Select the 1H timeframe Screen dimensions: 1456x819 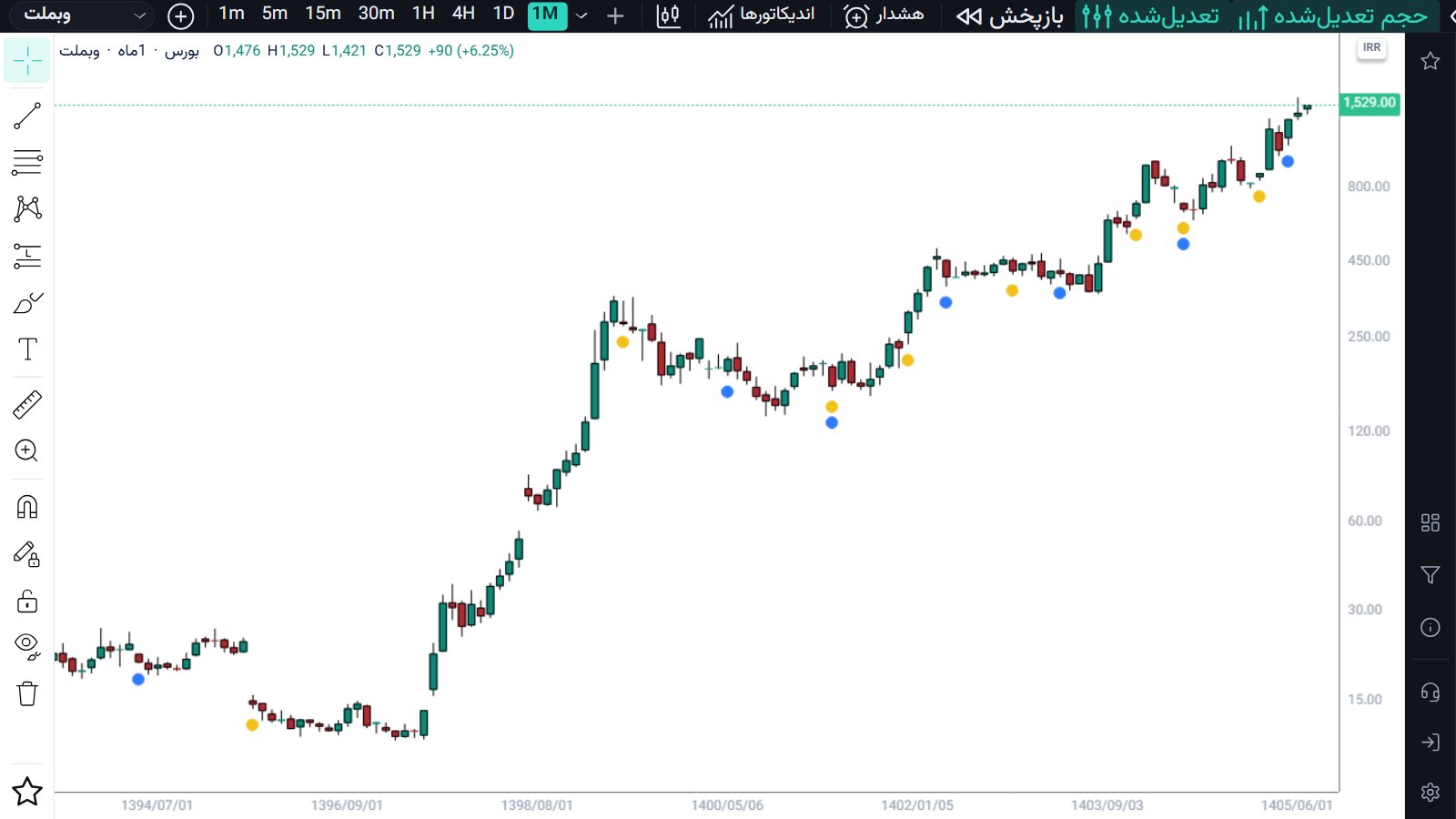(x=423, y=14)
